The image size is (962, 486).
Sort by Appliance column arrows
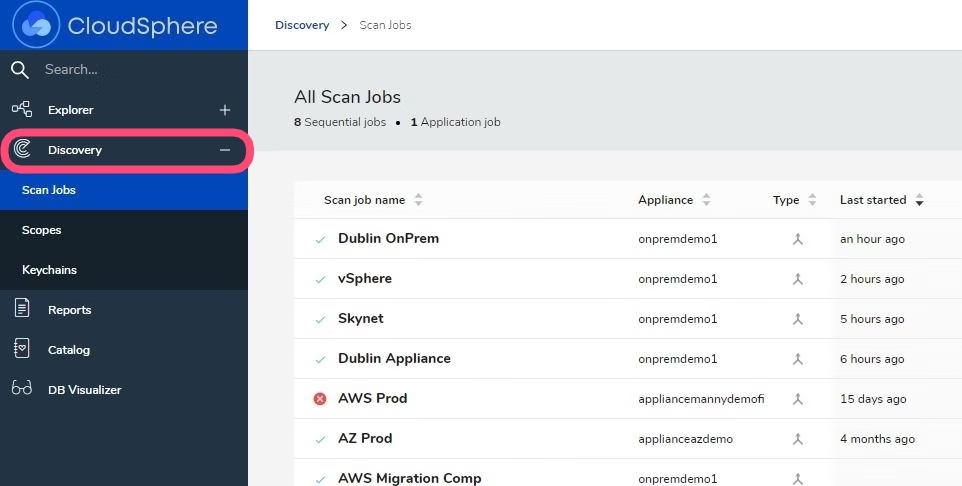tap(706, 199)
